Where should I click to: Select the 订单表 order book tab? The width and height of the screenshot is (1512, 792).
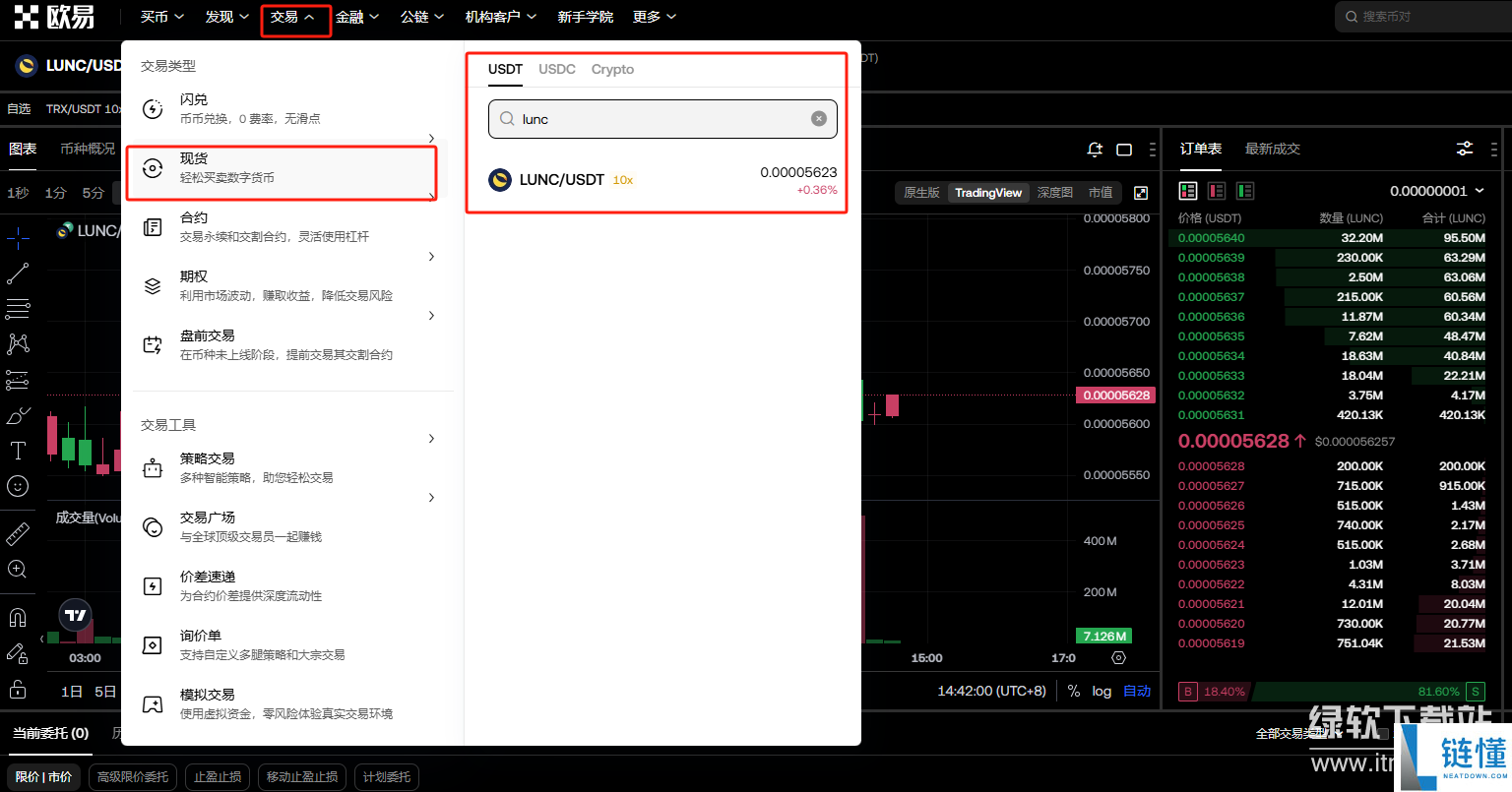(x=1201, y=149)
